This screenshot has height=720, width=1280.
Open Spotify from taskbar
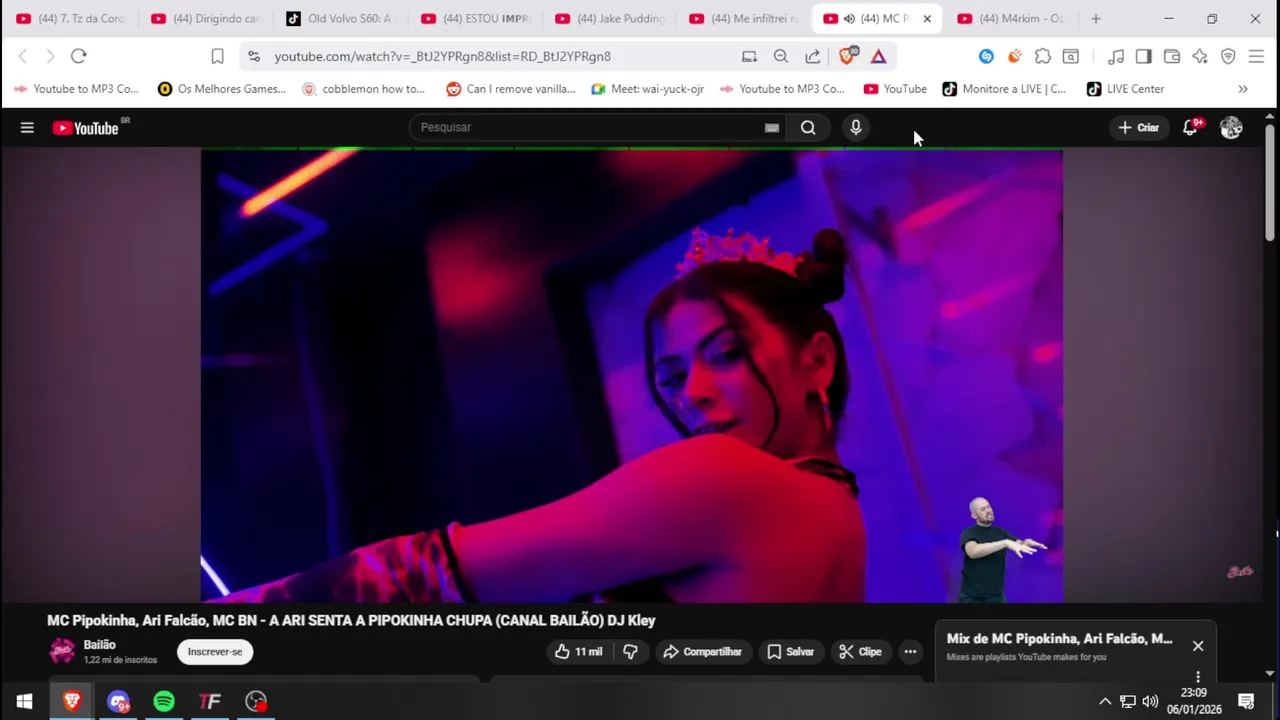coord(164,701)
